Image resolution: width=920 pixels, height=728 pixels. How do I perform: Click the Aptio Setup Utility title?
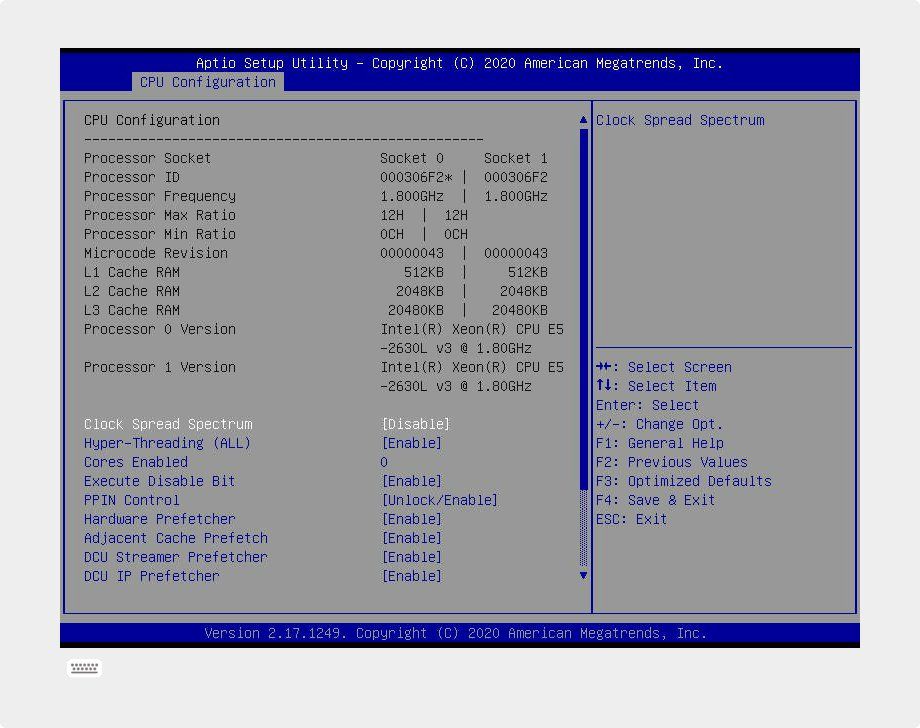click(459, 63)
